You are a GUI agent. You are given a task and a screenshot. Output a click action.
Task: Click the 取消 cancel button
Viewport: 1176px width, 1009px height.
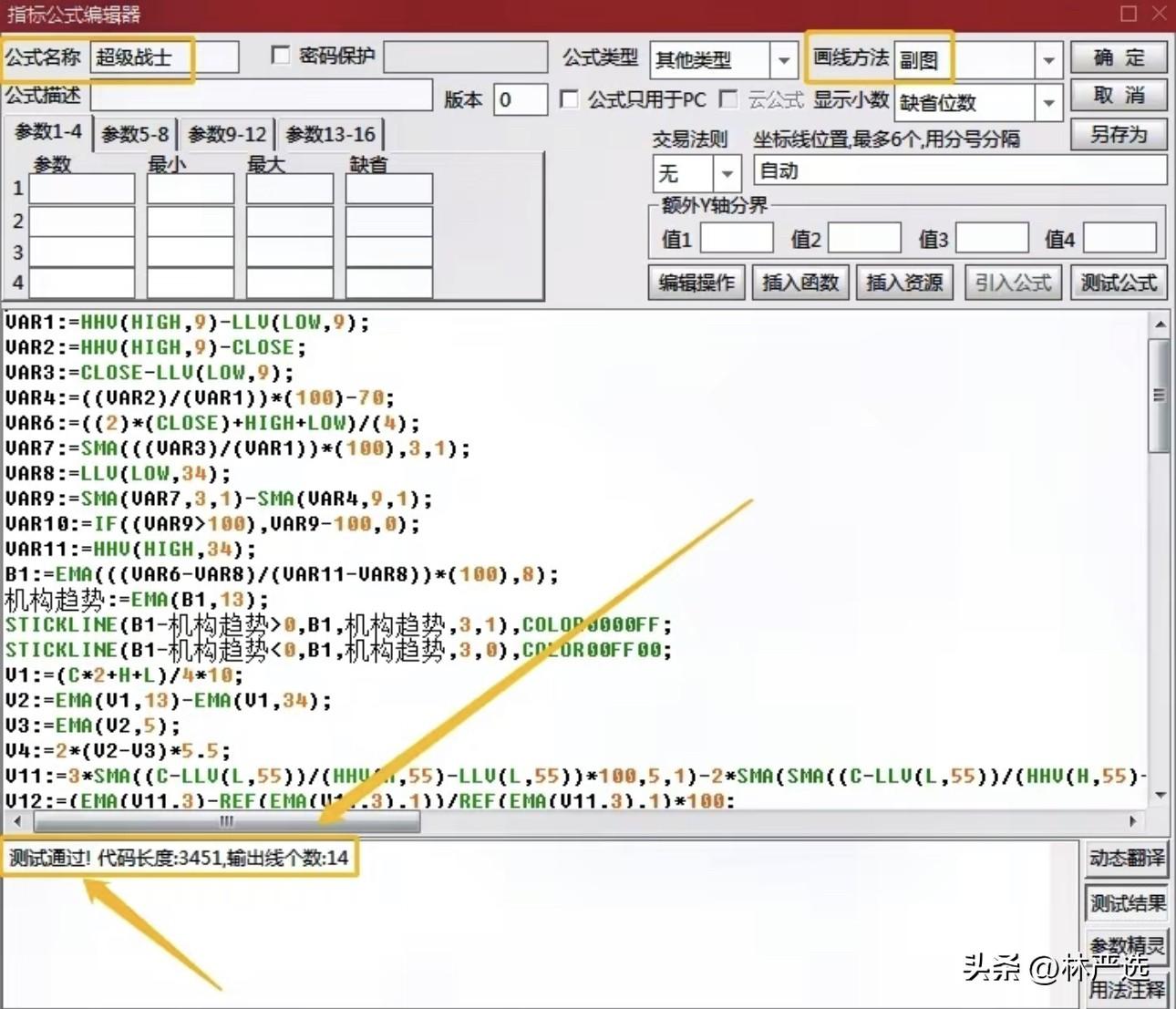[x=1119, y=96]
